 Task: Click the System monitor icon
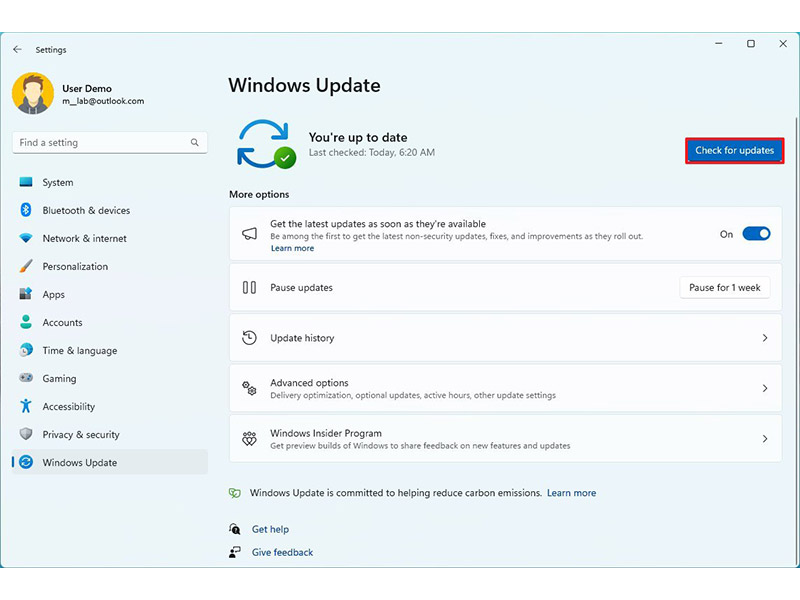tap(26, 182)
